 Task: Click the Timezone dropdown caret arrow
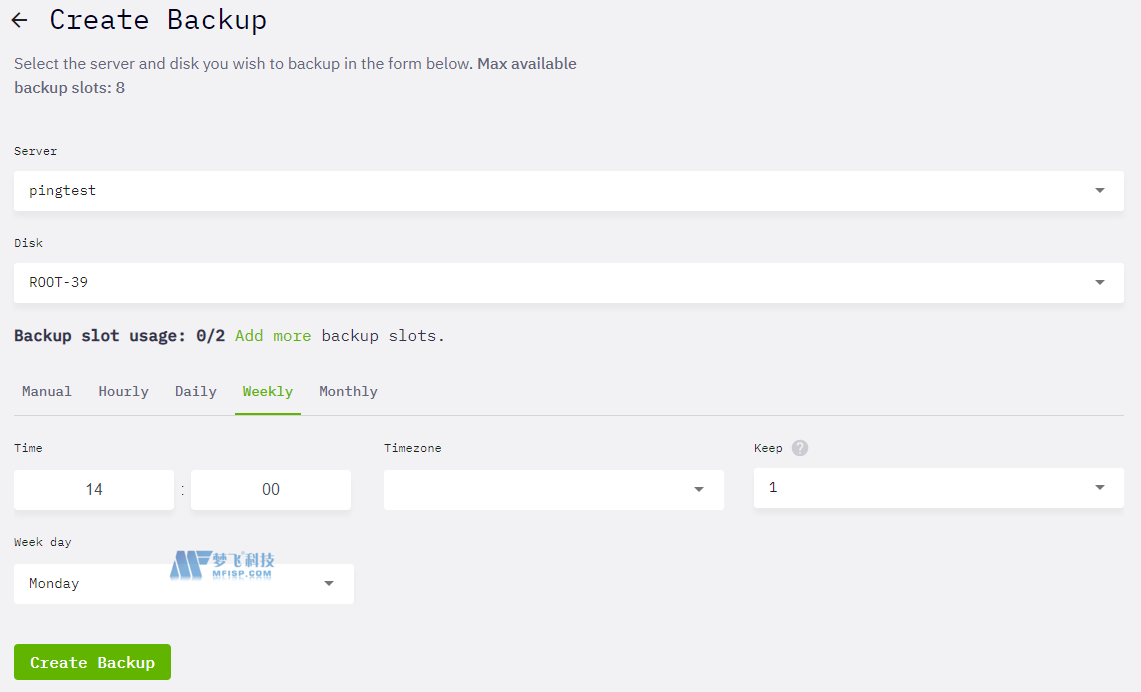click(699, 490)
